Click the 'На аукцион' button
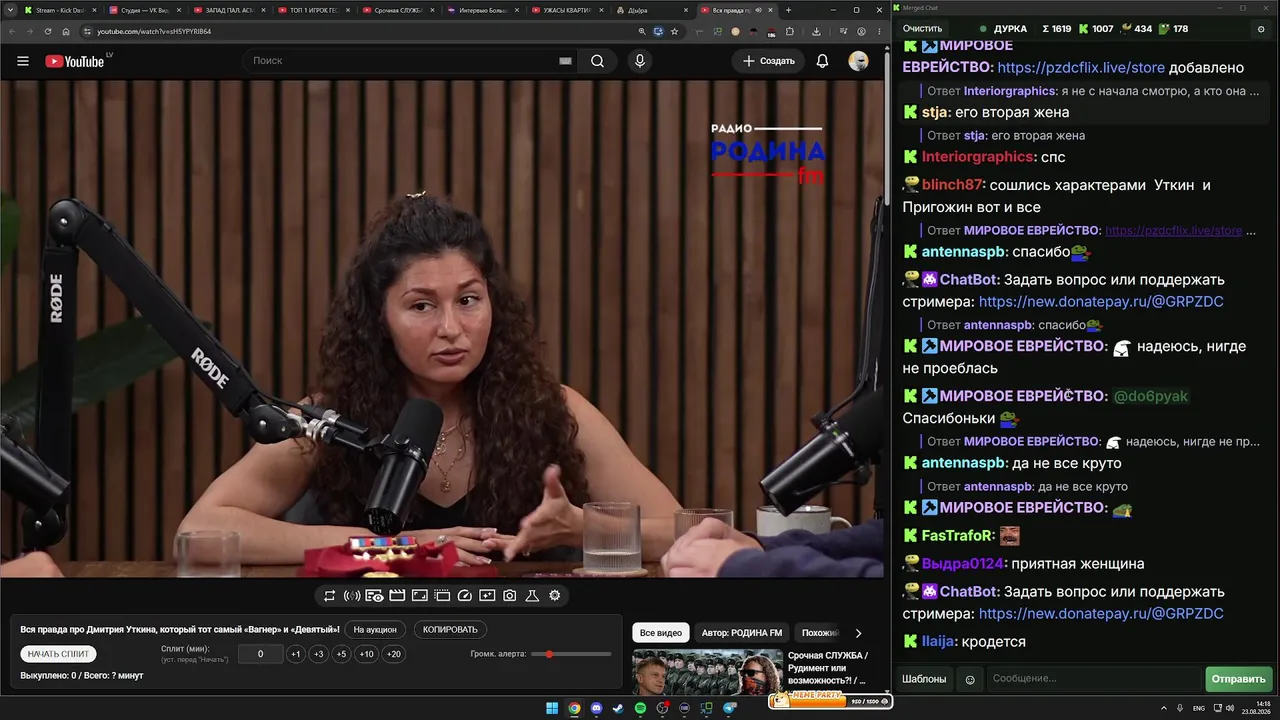Screen dimensions: 1280x720 pyautogui.click(x=376, y=630)
